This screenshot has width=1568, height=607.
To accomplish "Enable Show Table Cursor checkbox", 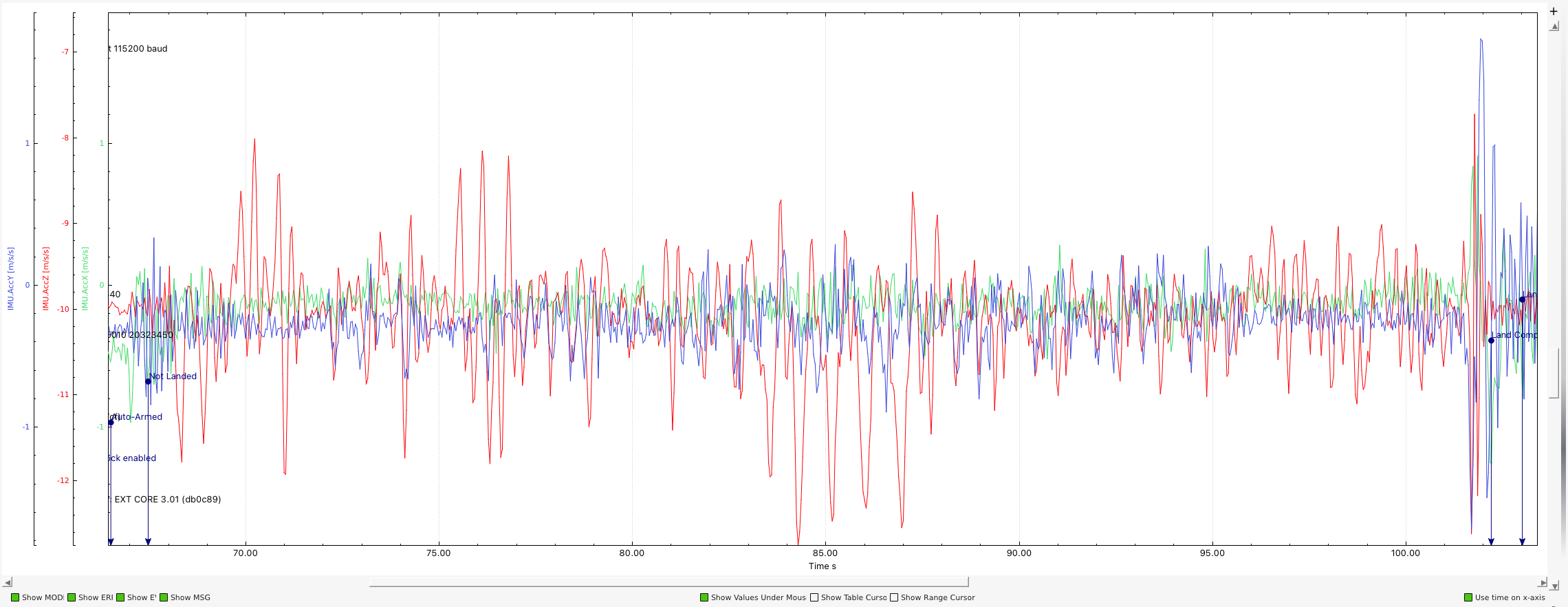I will 814,597.
